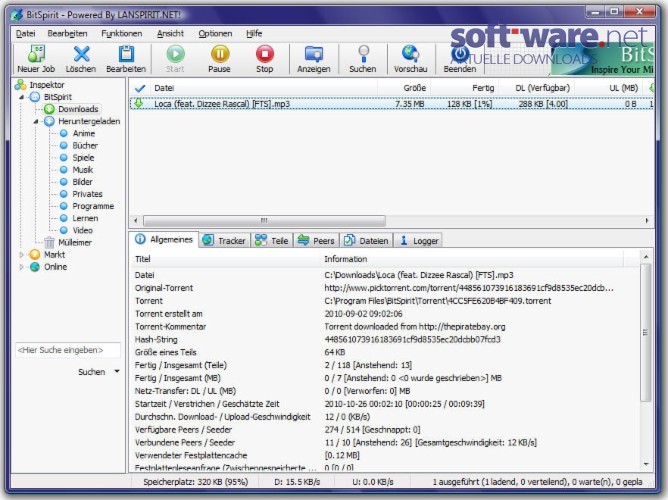Click the search input field

click(x=68, y=350)
